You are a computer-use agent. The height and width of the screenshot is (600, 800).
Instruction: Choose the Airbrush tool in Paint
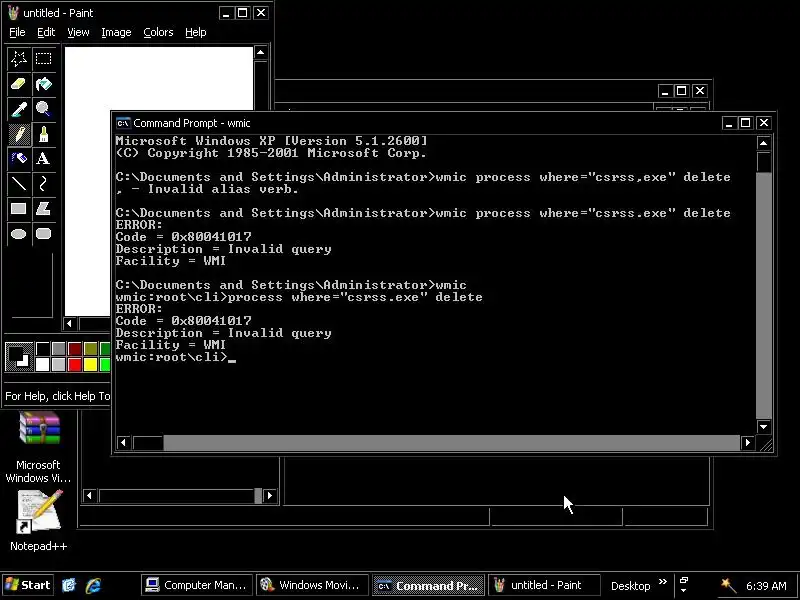pyautogui.click(x=19, y=159)
